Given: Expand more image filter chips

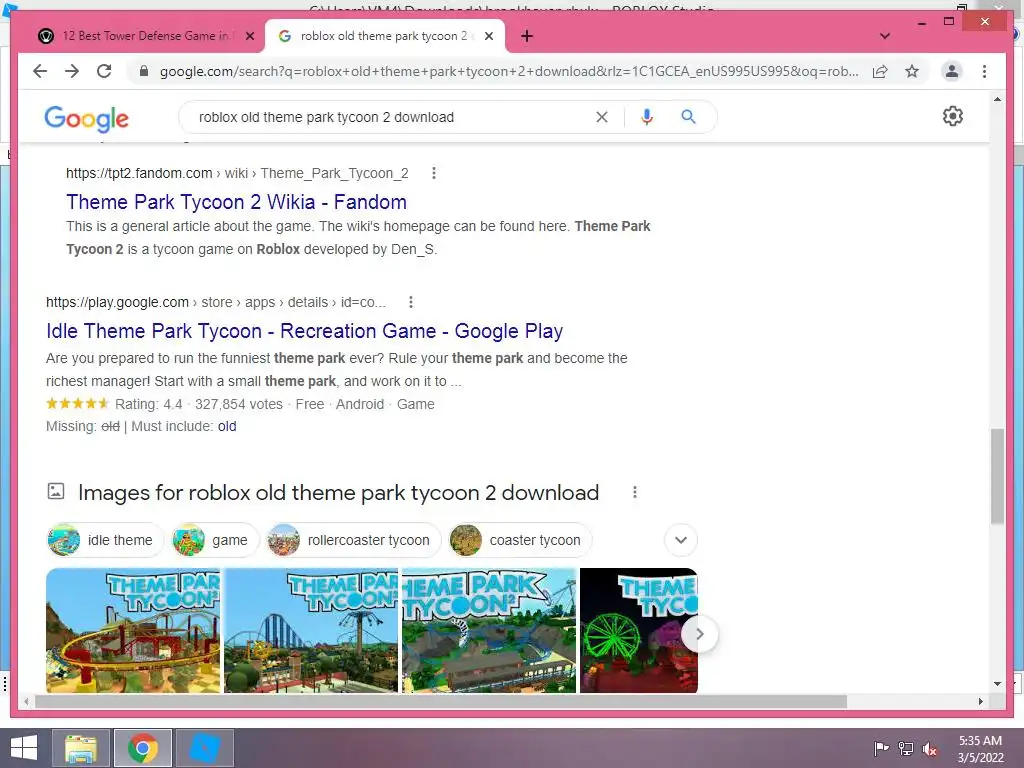Looking at the screenshot, I should click(x=680, y=540).
